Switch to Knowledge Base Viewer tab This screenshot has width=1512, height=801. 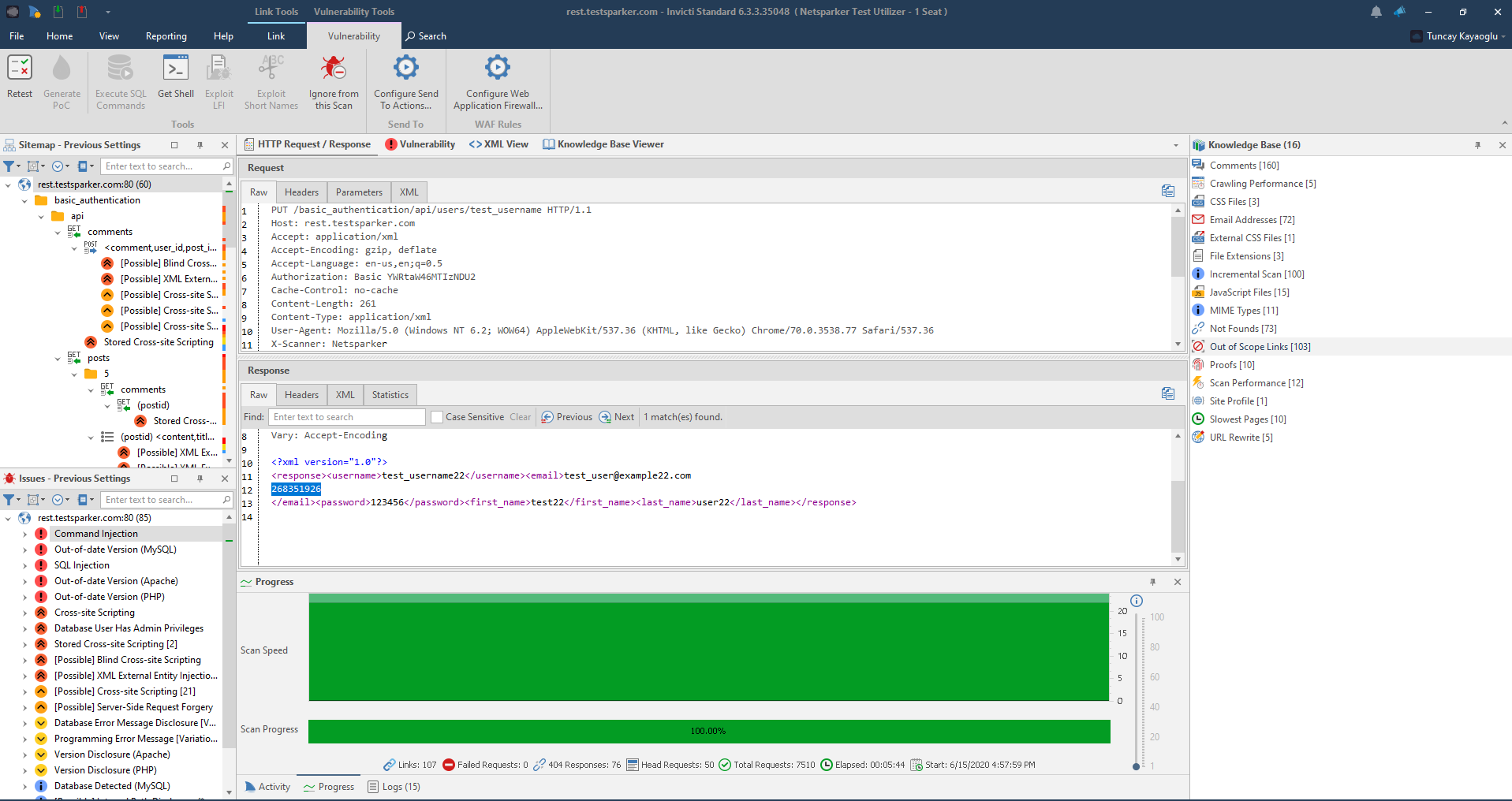(603, 144)
